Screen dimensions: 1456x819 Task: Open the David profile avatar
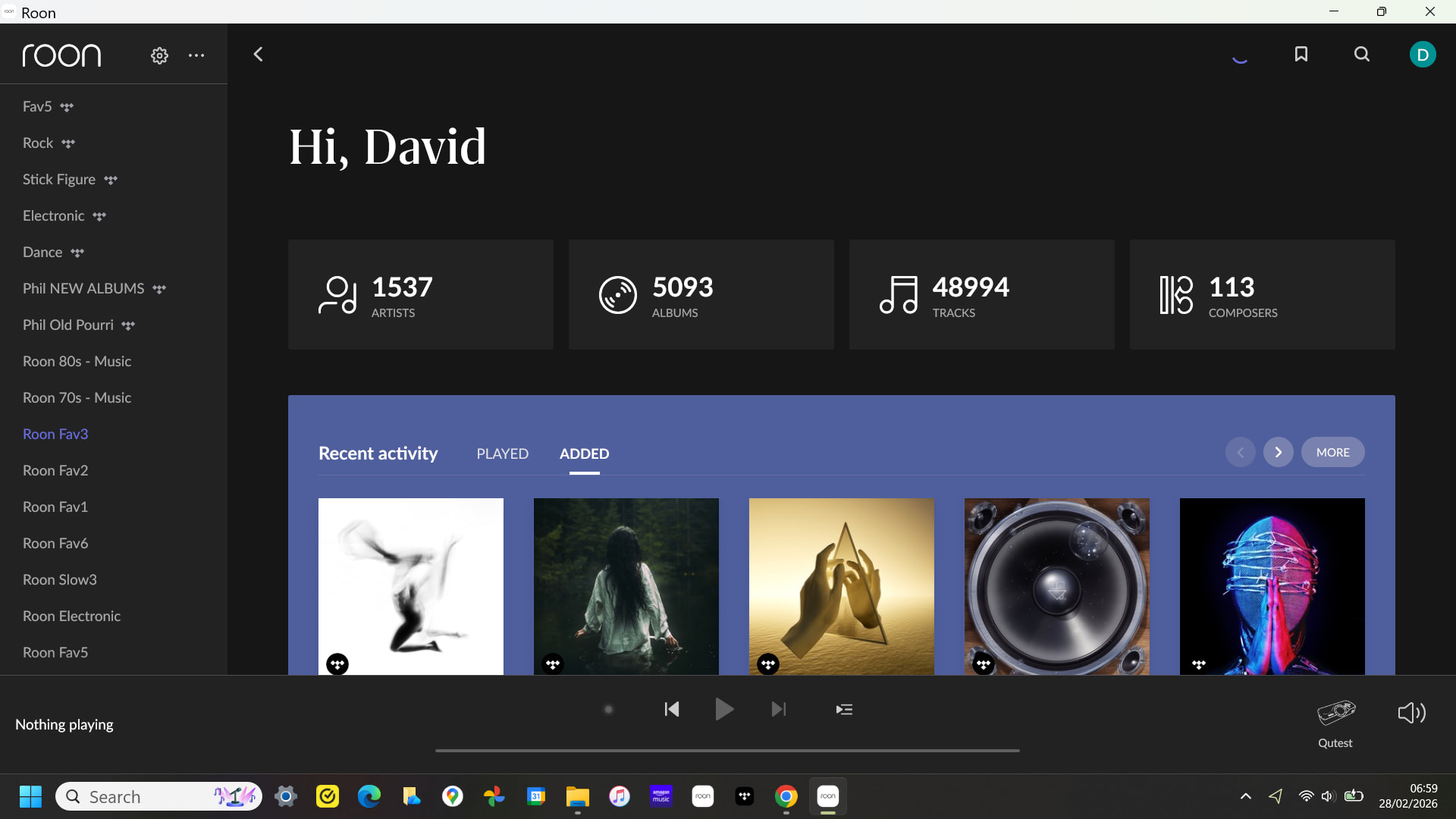(1422, 55)
